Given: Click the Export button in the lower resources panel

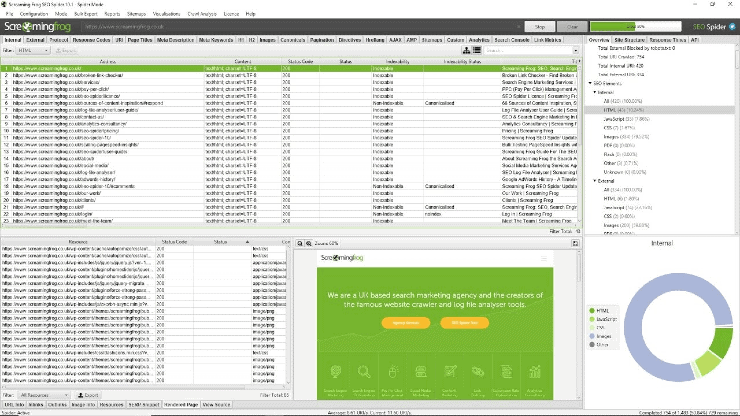Looking at the screenshot, I should point(85,395).
